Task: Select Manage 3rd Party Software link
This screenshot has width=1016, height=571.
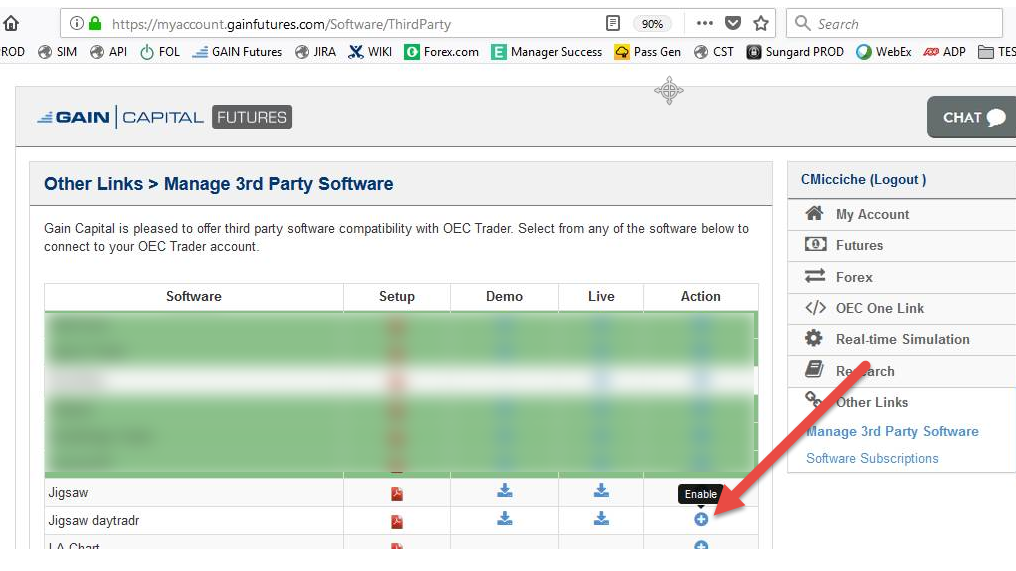Action: 892,431
